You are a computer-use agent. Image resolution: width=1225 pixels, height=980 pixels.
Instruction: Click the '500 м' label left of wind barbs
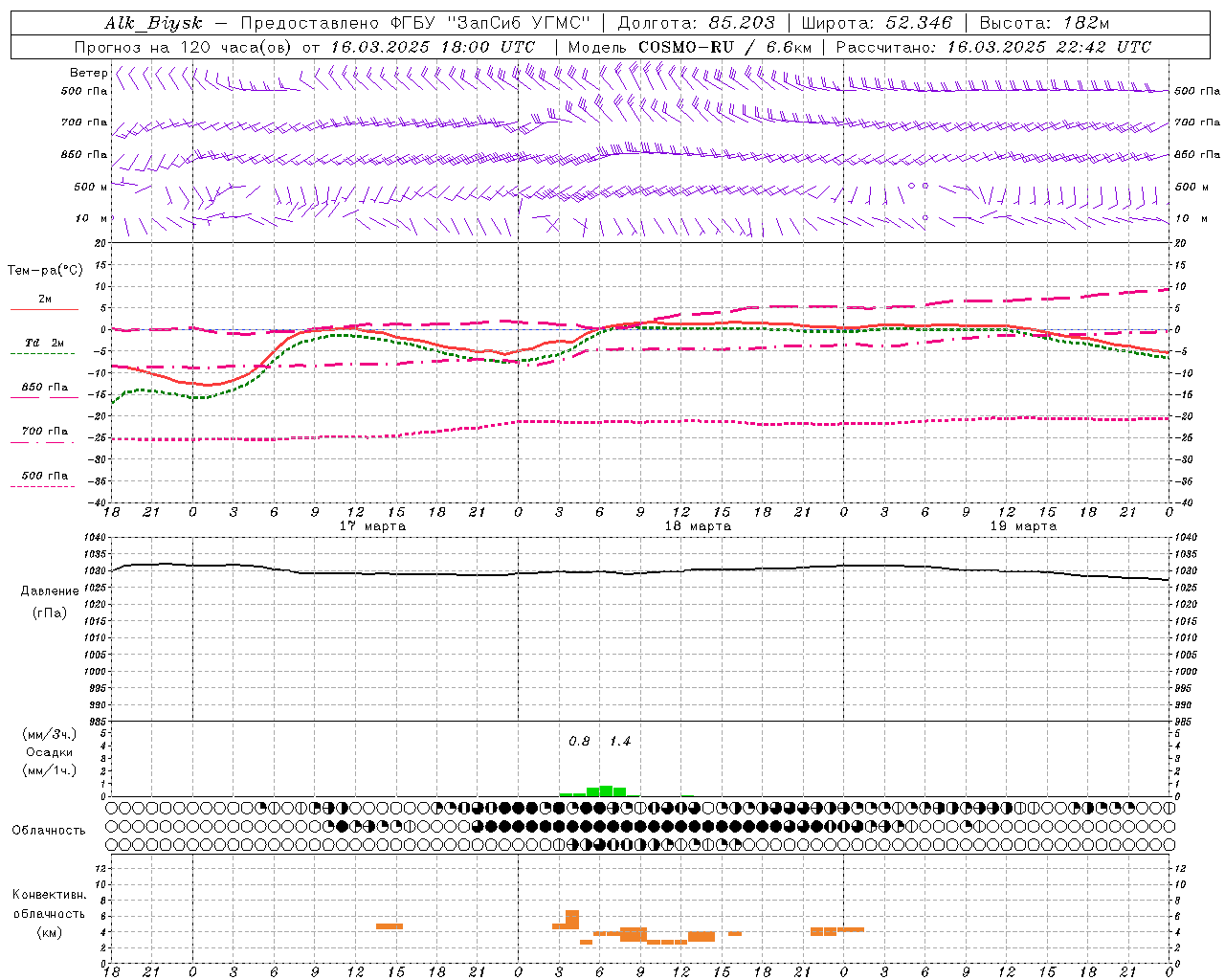(x=91, y=187)
